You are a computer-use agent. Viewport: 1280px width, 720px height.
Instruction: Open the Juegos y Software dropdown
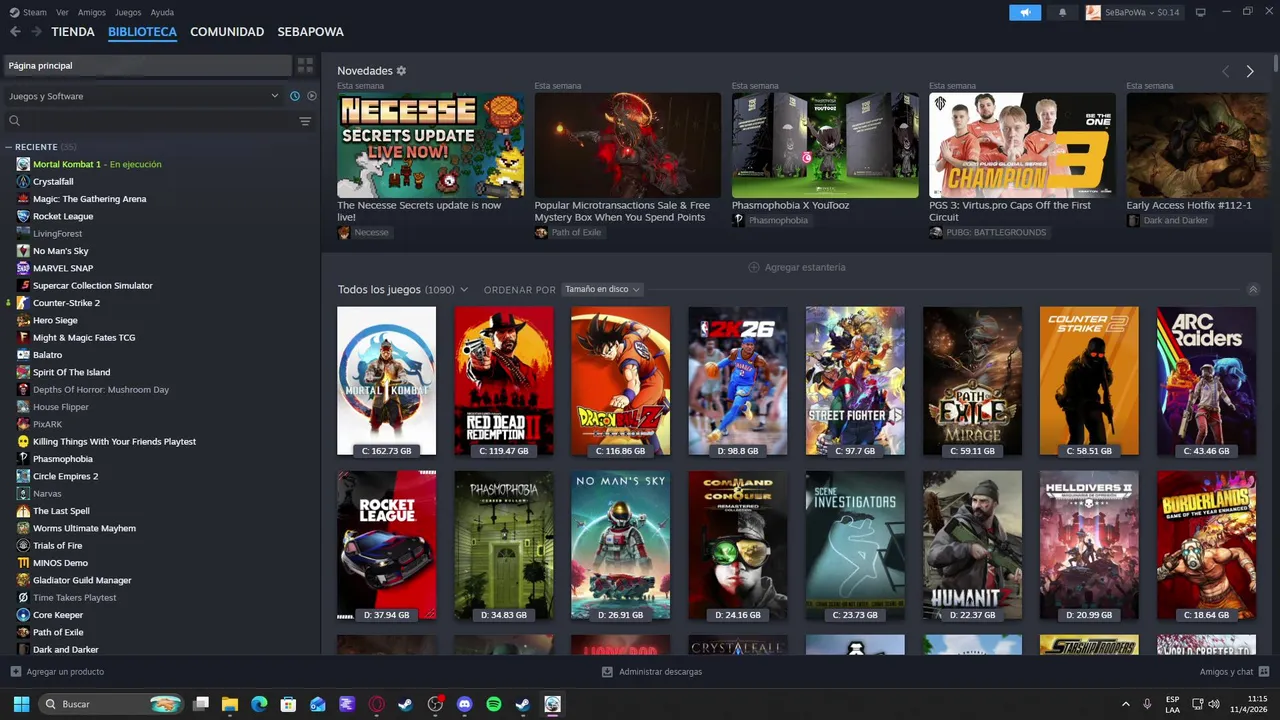(x=143, y=96)
